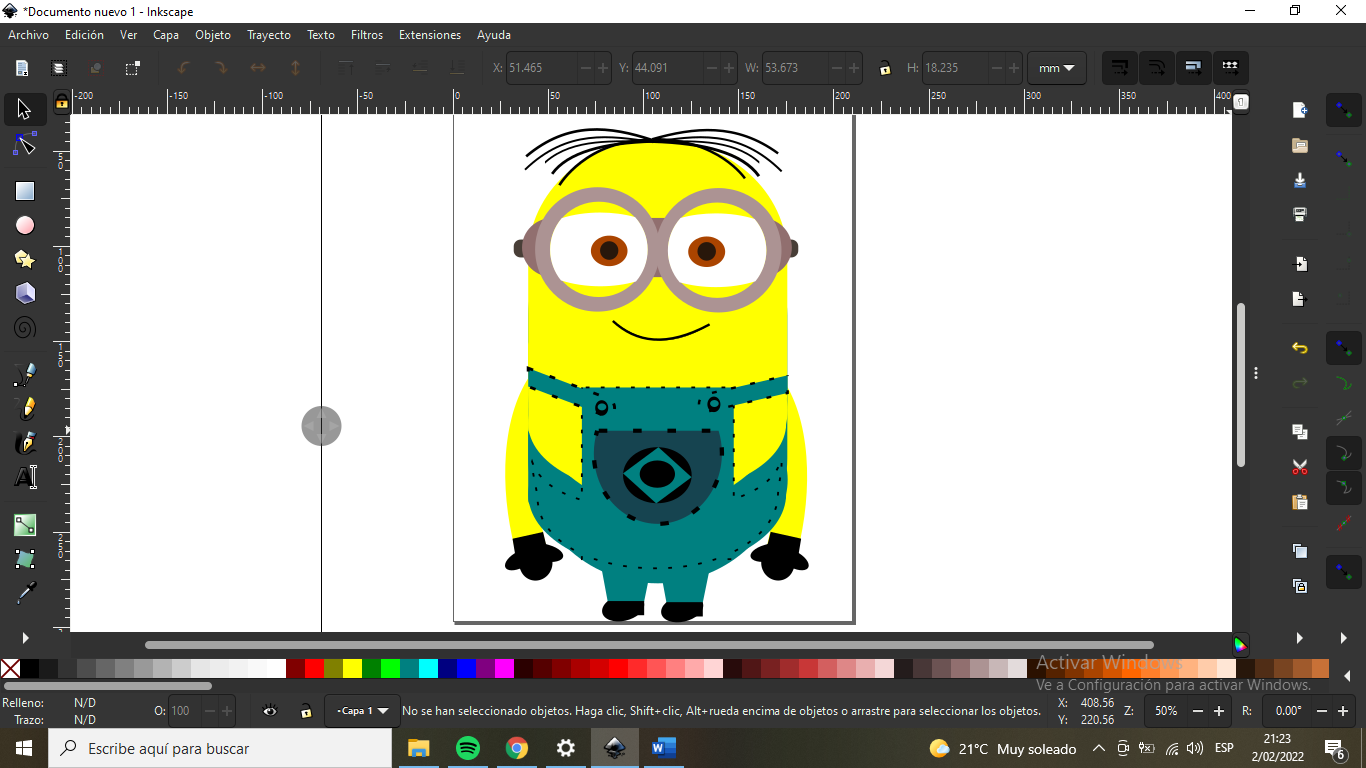The width and height of the screenshot is (1366, 768).
Task: Toggle current layer visibility eye
Action: tap(270, 711)
